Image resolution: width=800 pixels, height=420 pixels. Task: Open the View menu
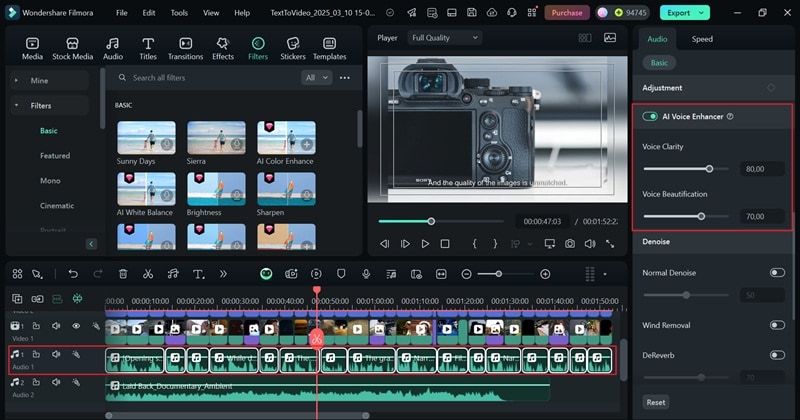[x=211, y=13]
